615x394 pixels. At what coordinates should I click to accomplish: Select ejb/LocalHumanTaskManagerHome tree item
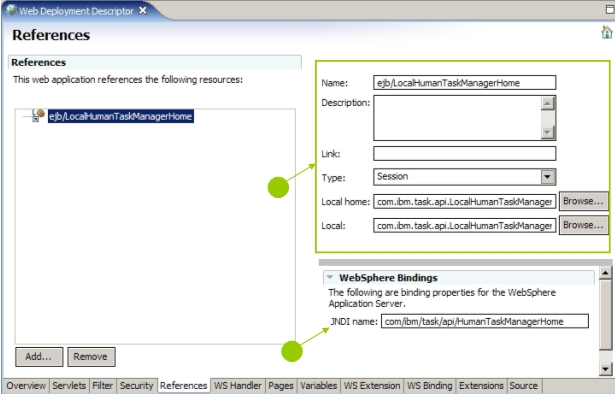tap(121, 116)
